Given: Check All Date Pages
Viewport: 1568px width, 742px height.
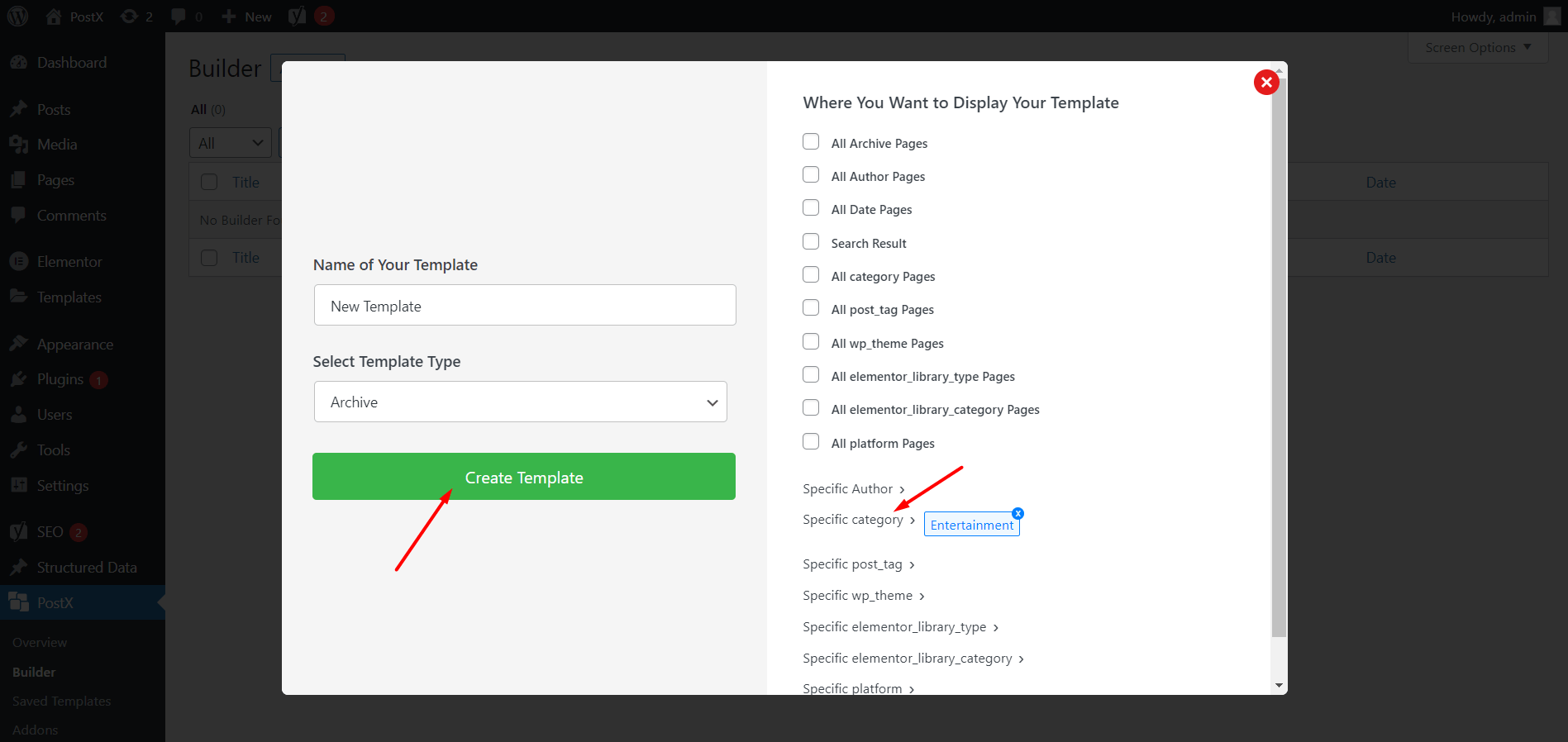Looking at the screenshot, I should [x=811, y=208].
